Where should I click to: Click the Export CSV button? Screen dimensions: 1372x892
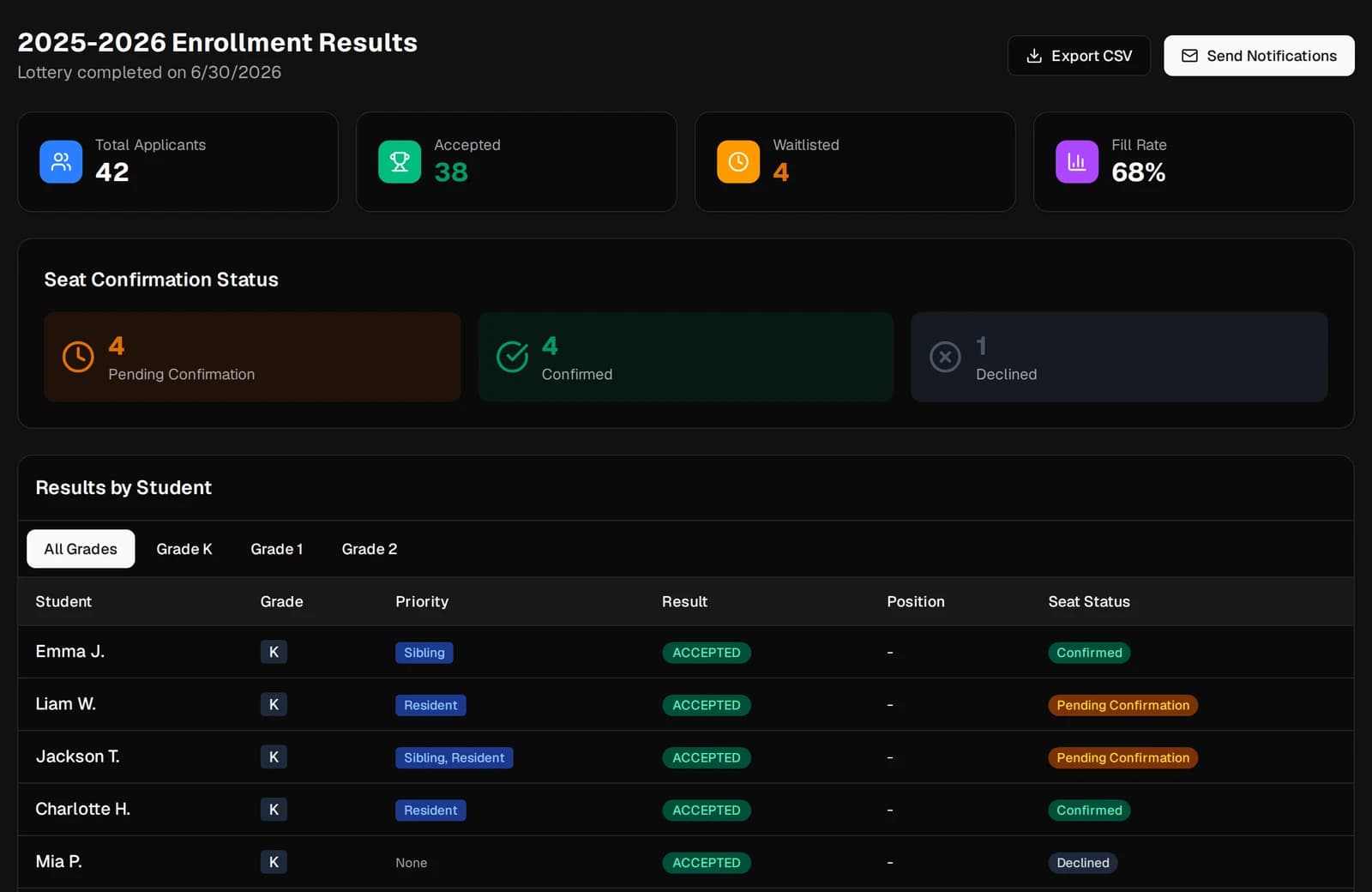coord(1079,56)
